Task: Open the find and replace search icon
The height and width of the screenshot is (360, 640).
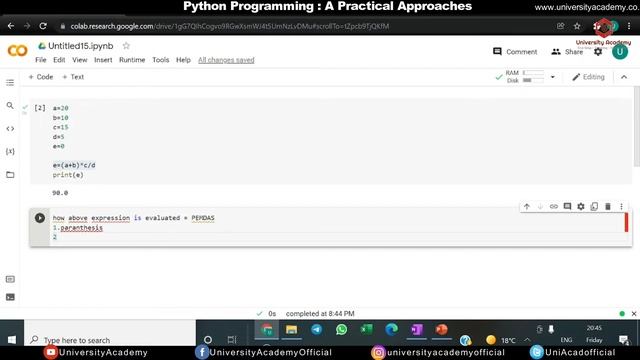Action: tap(10, 106)
